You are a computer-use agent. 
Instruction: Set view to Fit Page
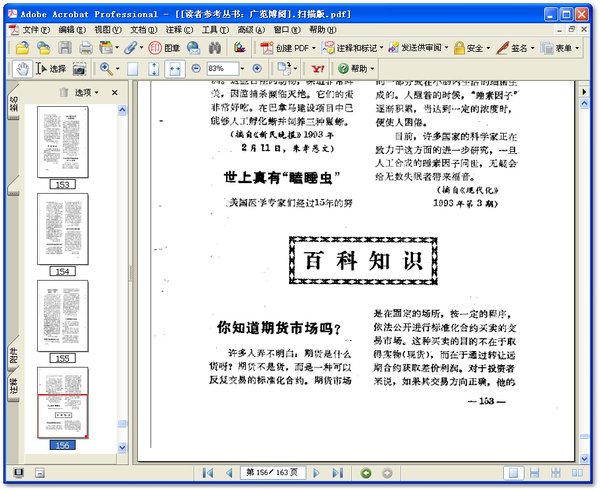pyautogui.click(x=153, y=69)
